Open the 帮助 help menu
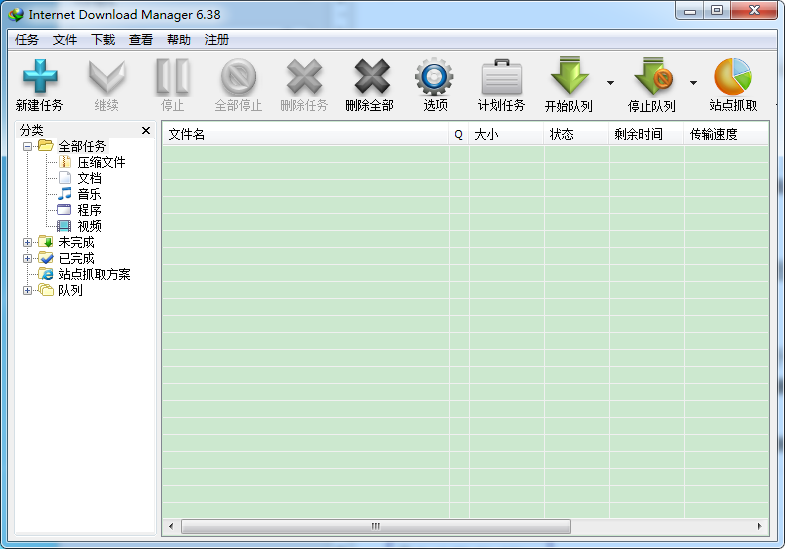 coord(179,40)
